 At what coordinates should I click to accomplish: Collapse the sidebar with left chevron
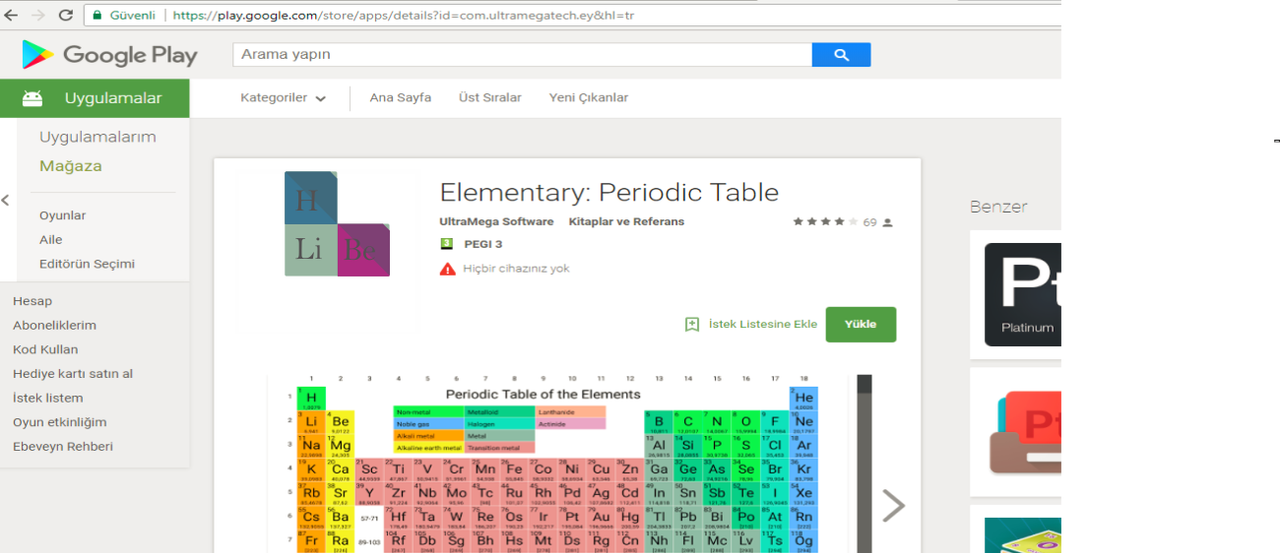[x=6, y=200]
